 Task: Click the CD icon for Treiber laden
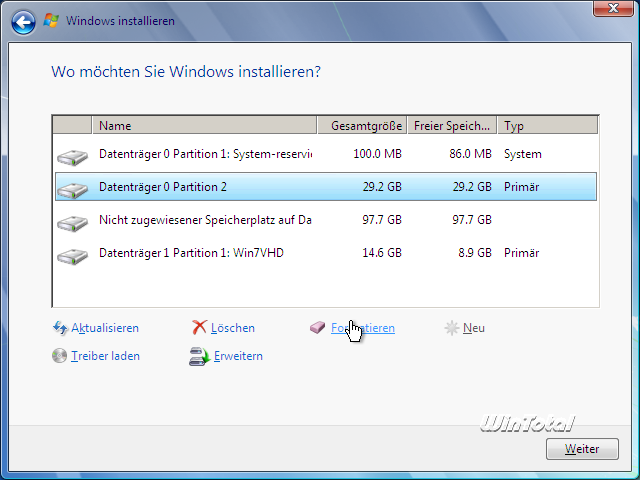59,356
